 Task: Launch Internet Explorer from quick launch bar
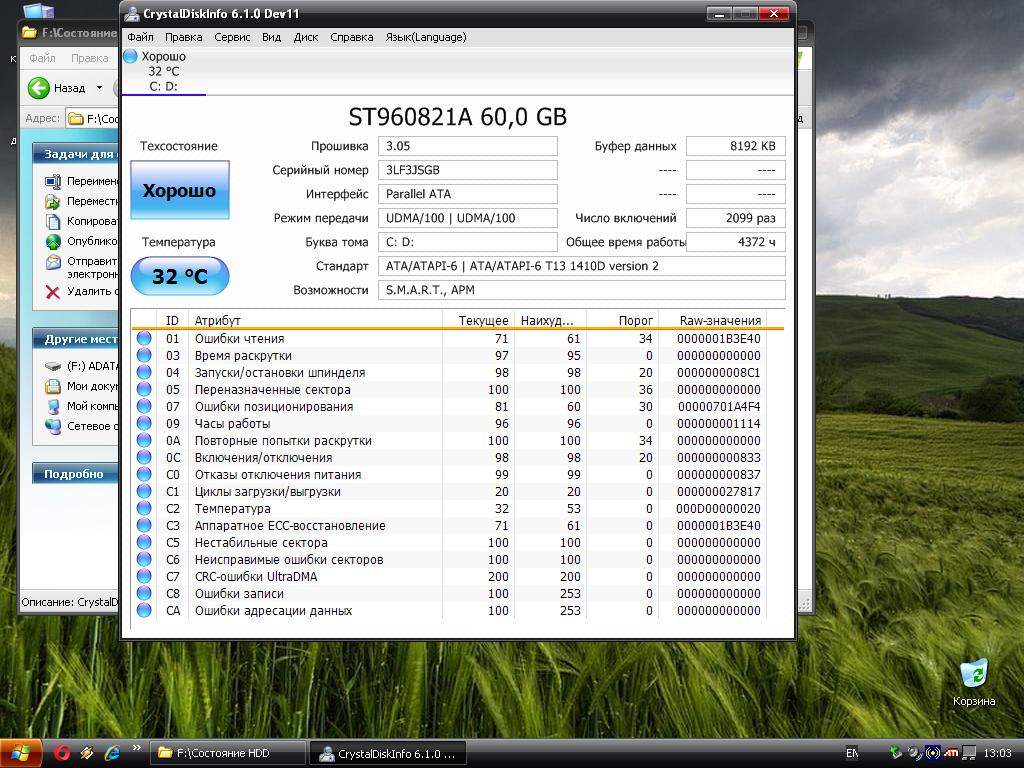click(112, 753)
